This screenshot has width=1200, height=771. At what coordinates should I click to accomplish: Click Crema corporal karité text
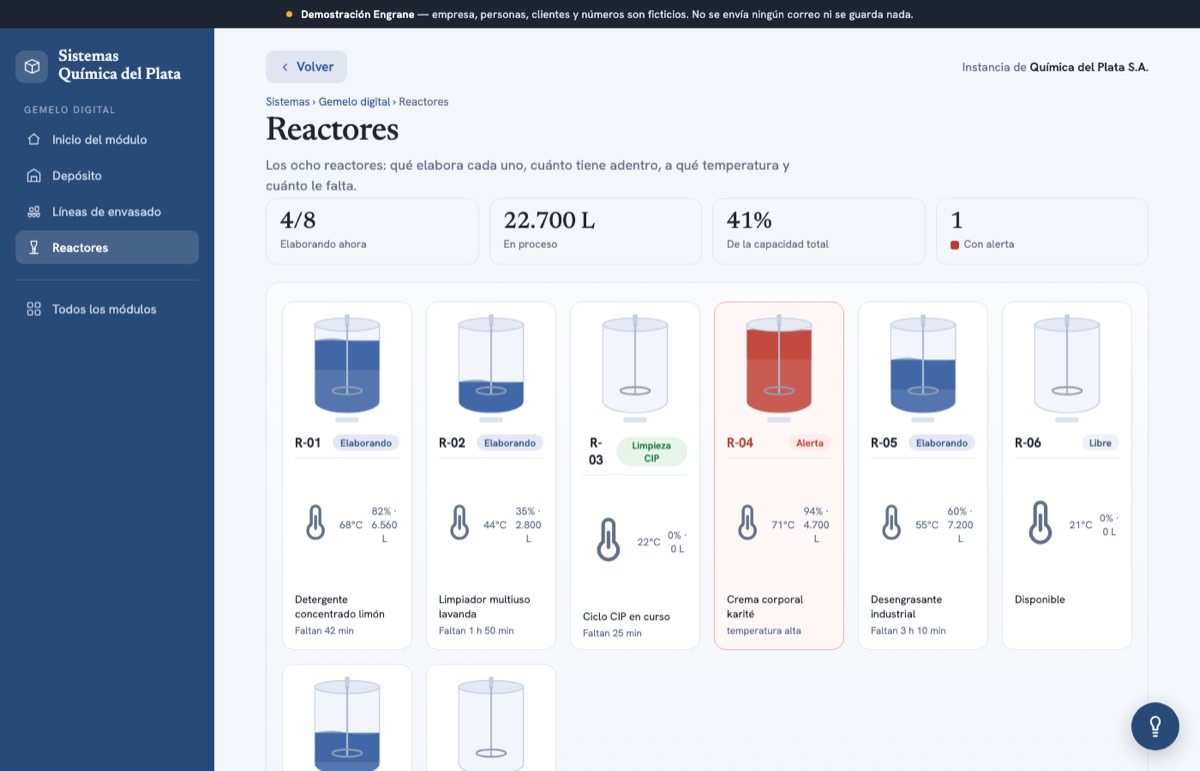(765, 607)
